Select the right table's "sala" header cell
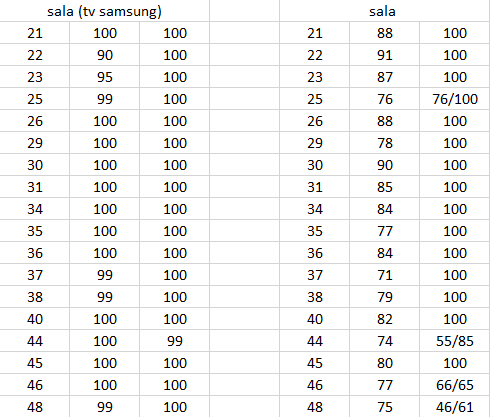 (x=383, y=11)
